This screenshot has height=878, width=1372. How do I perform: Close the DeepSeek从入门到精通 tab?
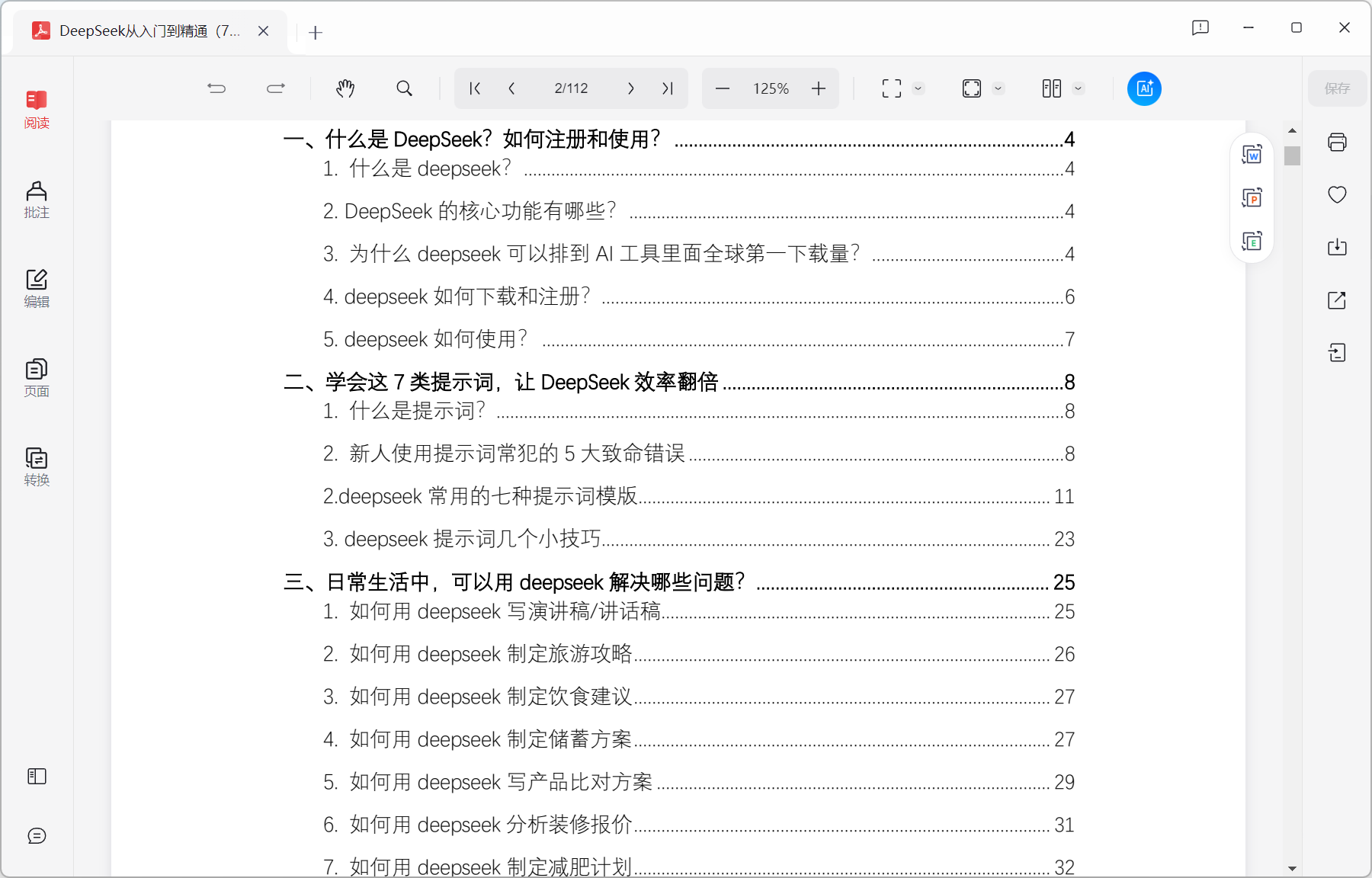[x=263, y=31]
